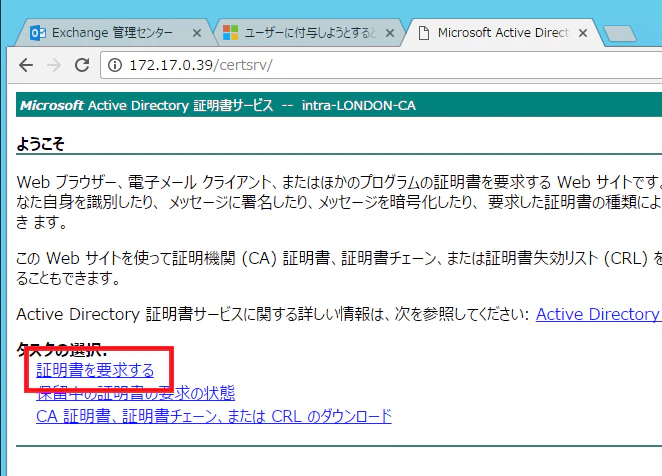
Task: Go back with the browser back arrow
Action: (26, 65)
